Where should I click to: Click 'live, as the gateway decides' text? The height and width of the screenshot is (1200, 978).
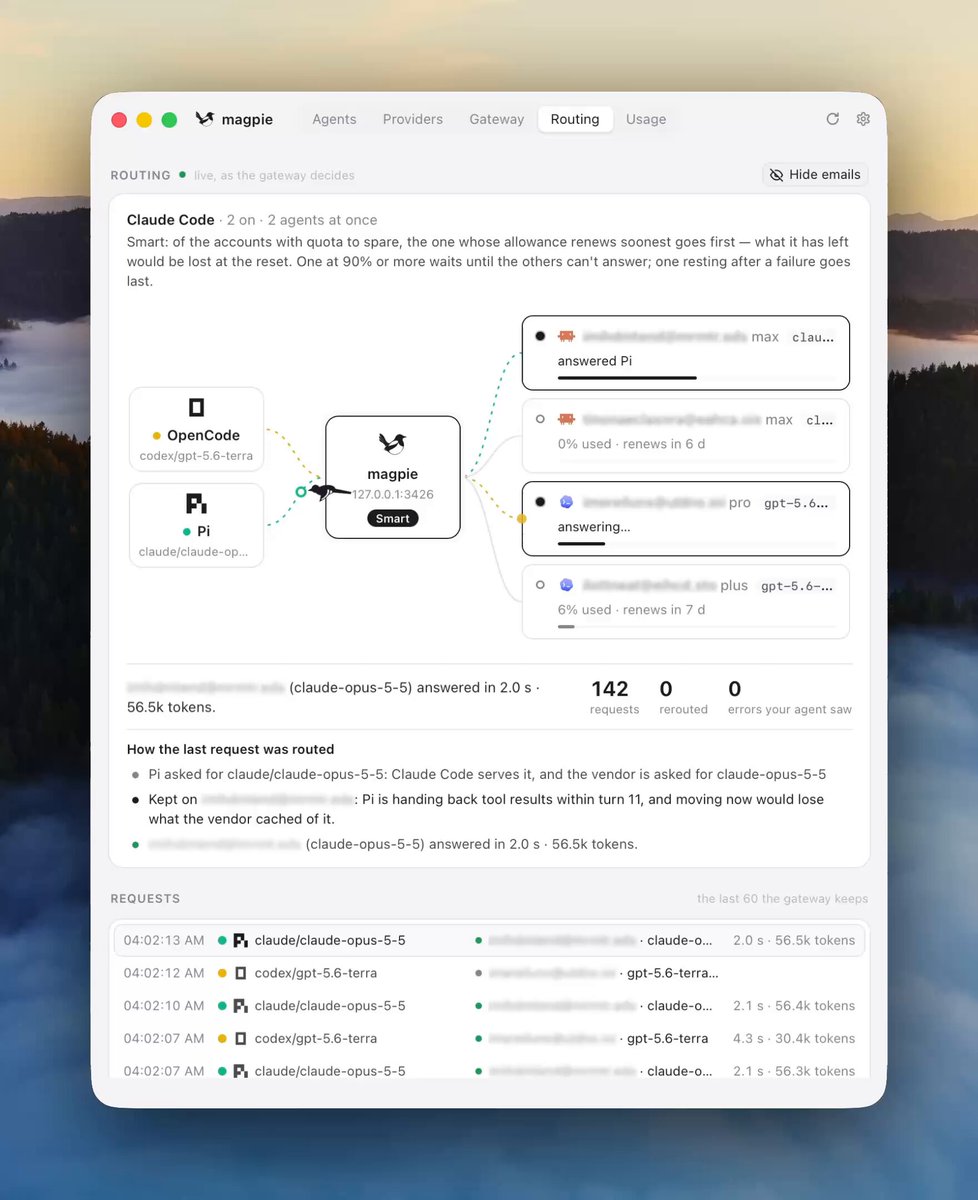tap(274, 175)
